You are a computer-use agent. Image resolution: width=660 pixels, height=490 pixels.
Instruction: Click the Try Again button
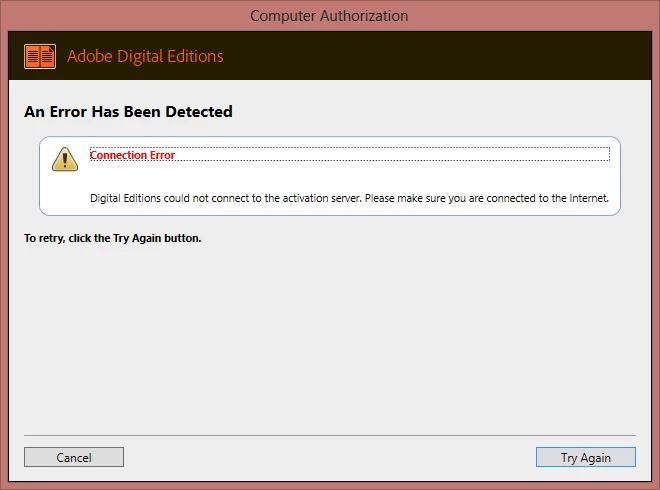tap(585, 457)
